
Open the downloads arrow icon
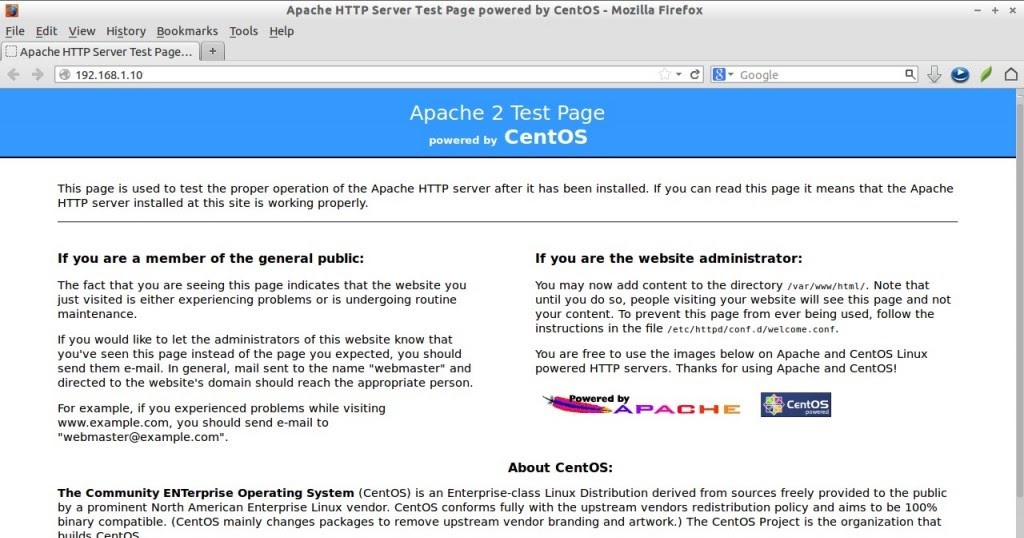pos(935,74)
